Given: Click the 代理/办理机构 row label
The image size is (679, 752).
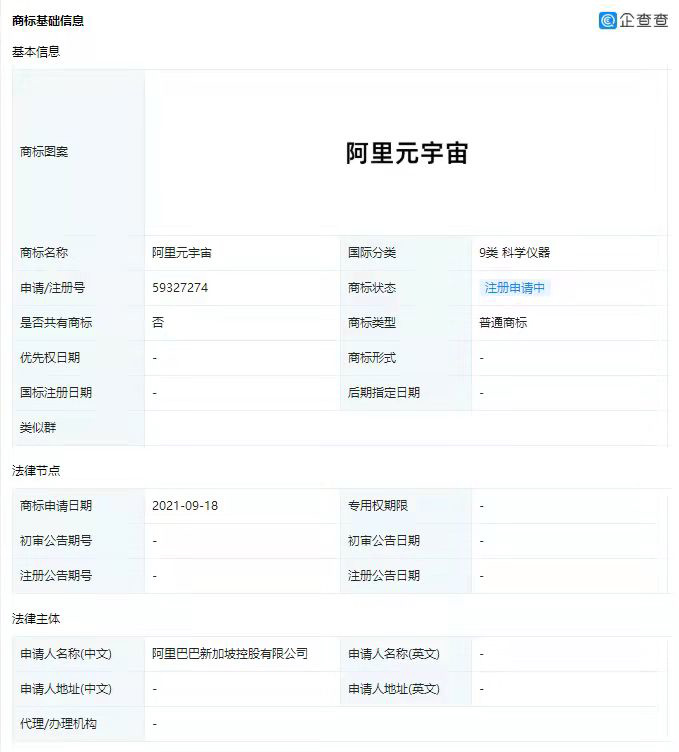Looking at the screenshot, I should pos(59,724).
